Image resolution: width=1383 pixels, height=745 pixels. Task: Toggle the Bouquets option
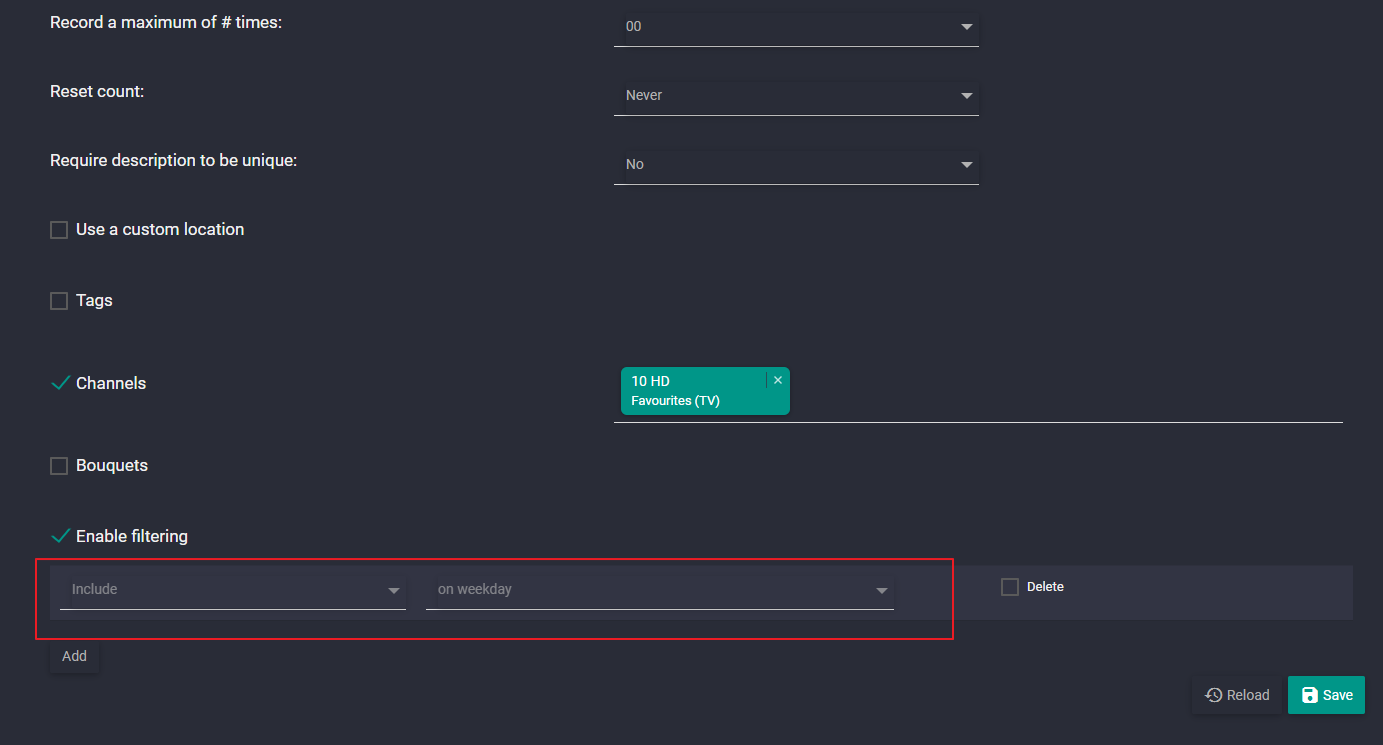pyautogui.click(x=58, y=465)
